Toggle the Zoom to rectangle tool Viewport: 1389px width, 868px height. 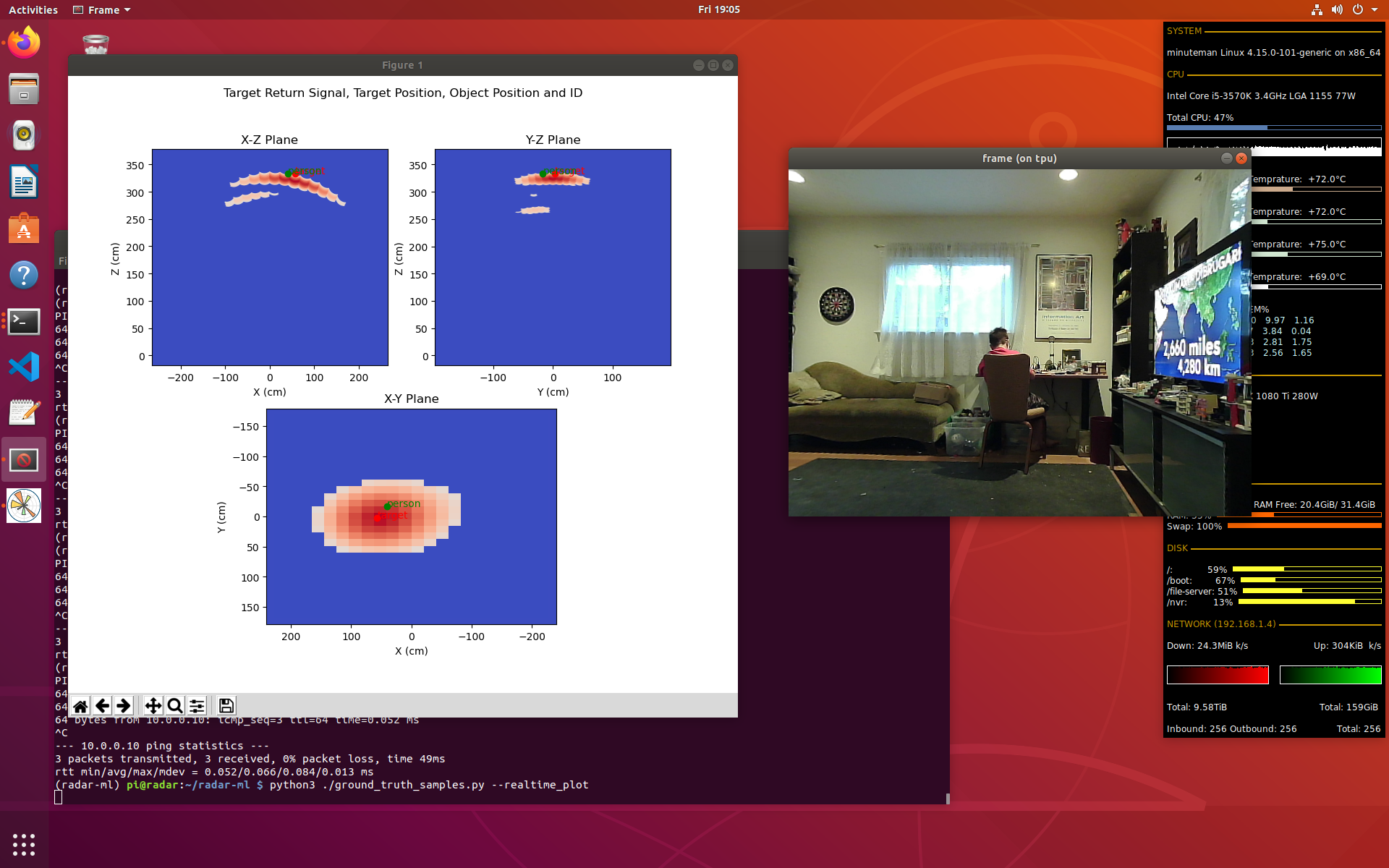coord(174,706)
